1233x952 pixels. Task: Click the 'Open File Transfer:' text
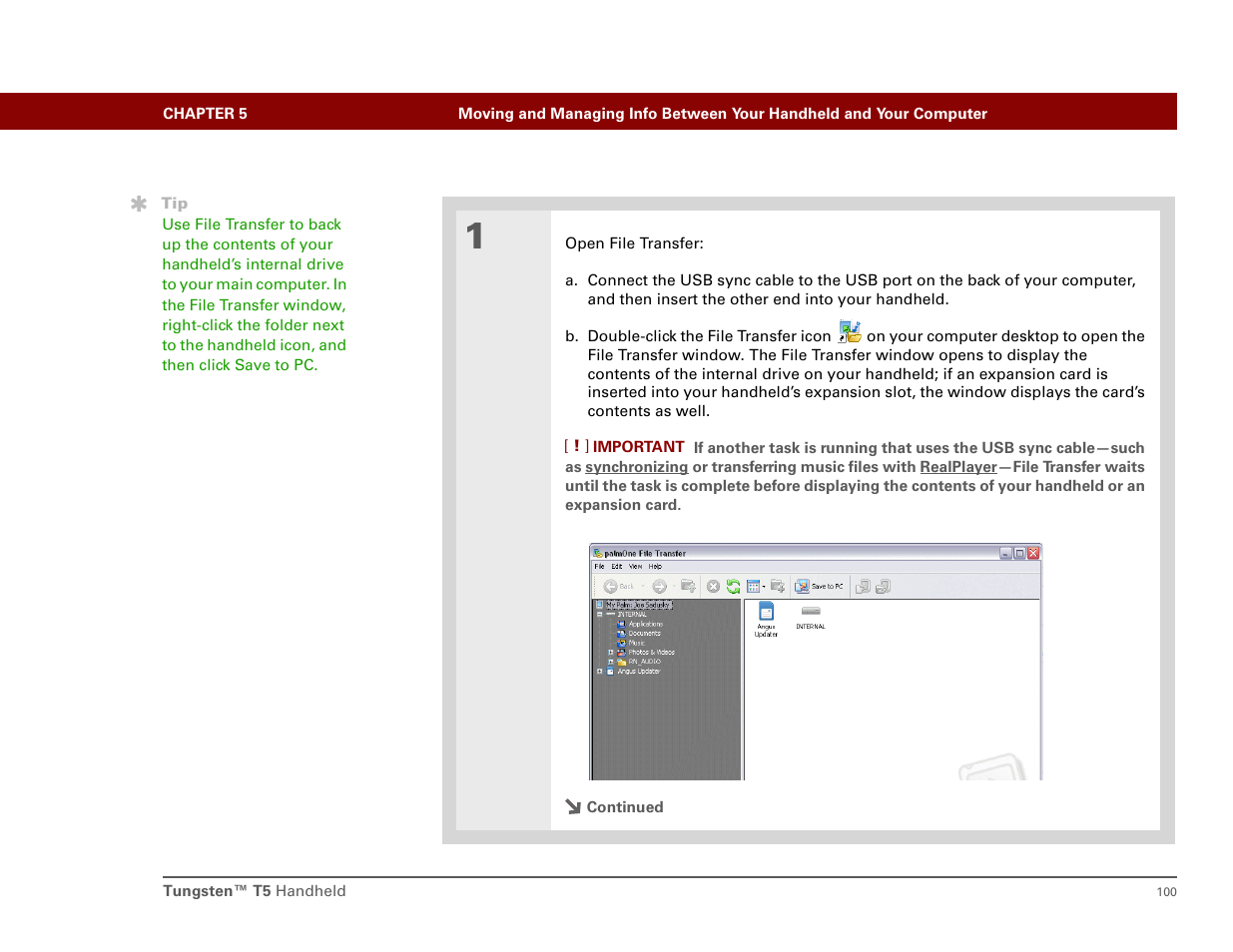coord(634,243)
